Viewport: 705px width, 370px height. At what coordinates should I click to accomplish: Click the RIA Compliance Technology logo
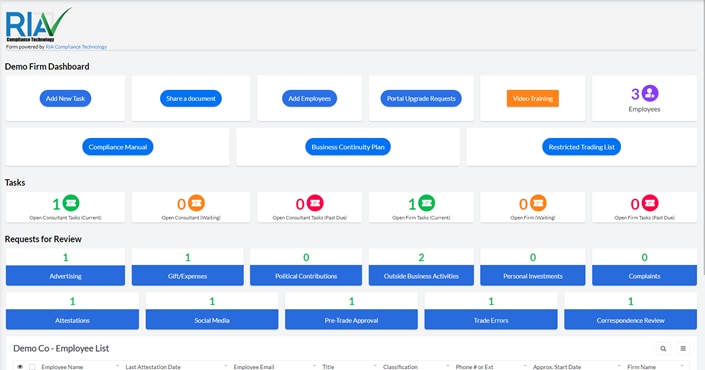click(38, 25)
